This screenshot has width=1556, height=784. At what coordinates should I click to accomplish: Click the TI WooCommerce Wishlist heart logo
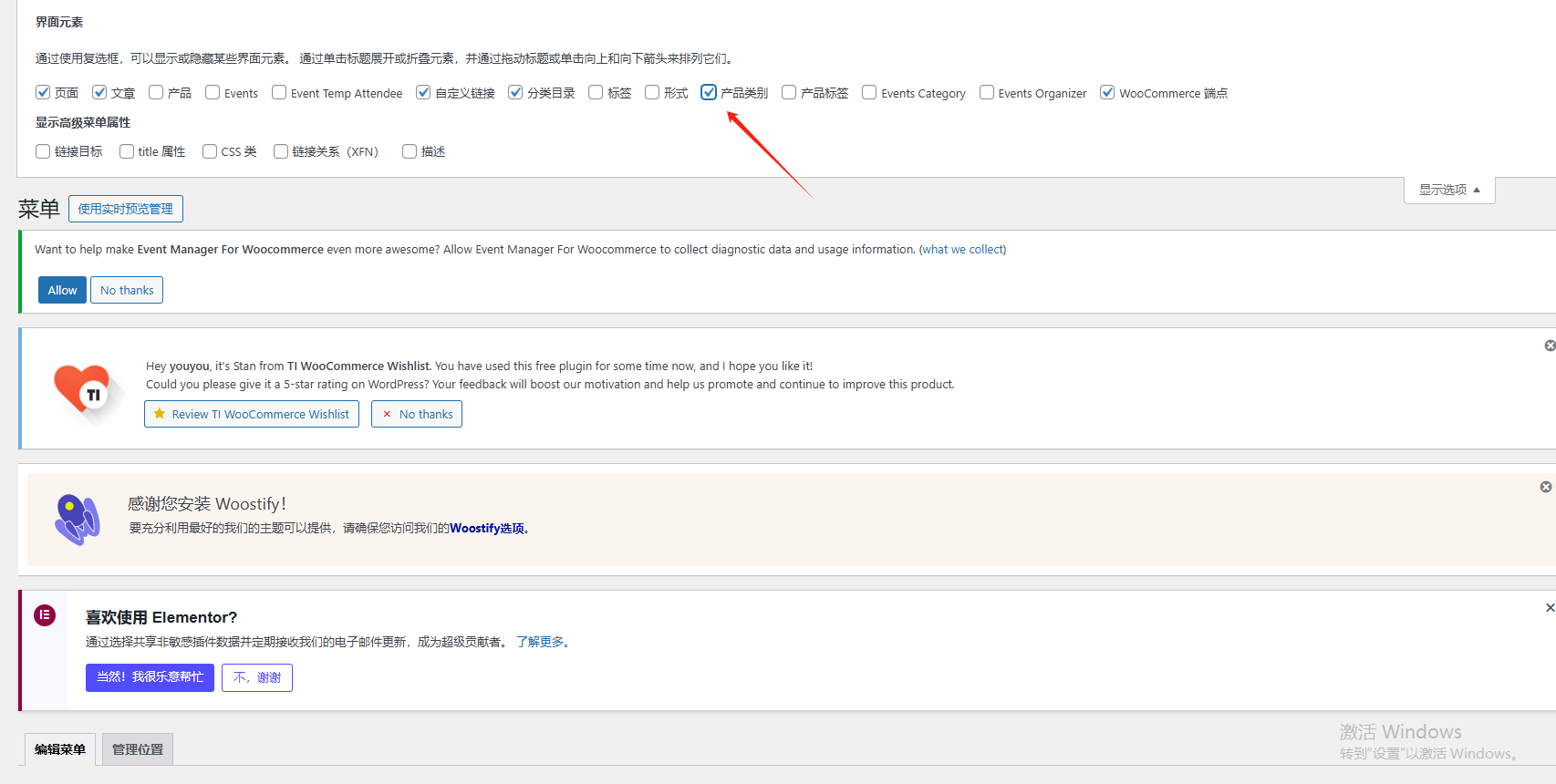pyautogui.click(x=83, y=390)
